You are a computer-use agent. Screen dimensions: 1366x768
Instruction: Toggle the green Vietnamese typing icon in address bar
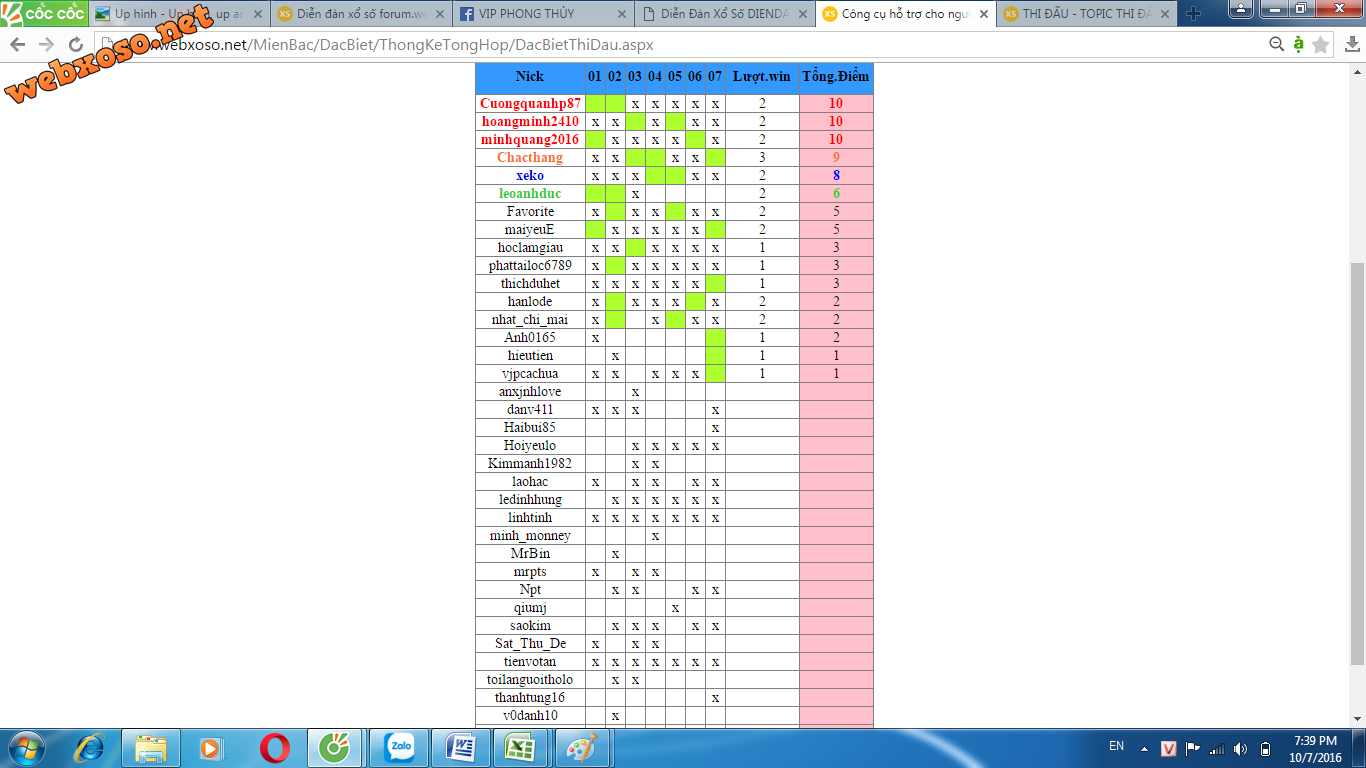point(1298,44)
